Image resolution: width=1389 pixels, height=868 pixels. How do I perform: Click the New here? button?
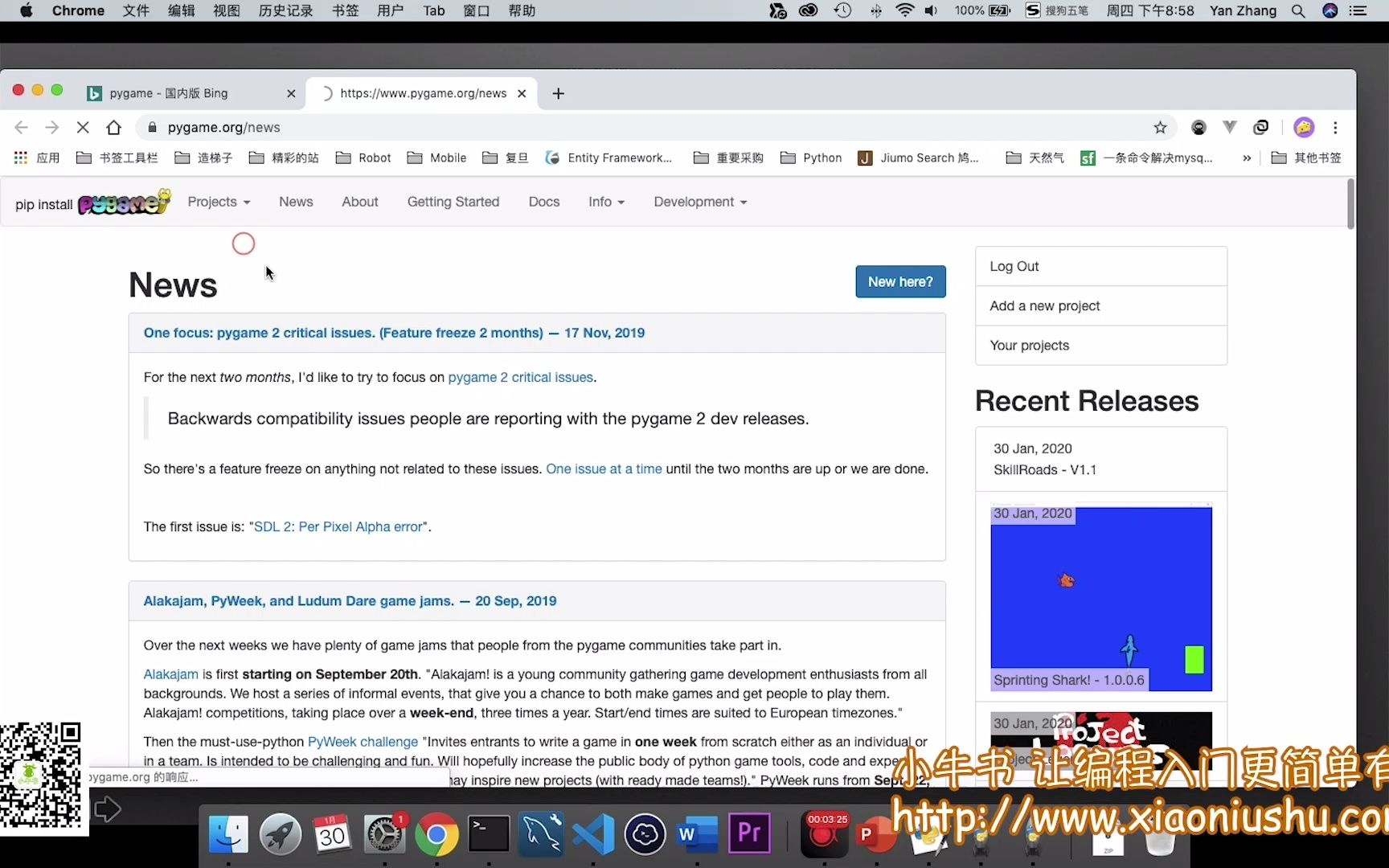[900, 281]
